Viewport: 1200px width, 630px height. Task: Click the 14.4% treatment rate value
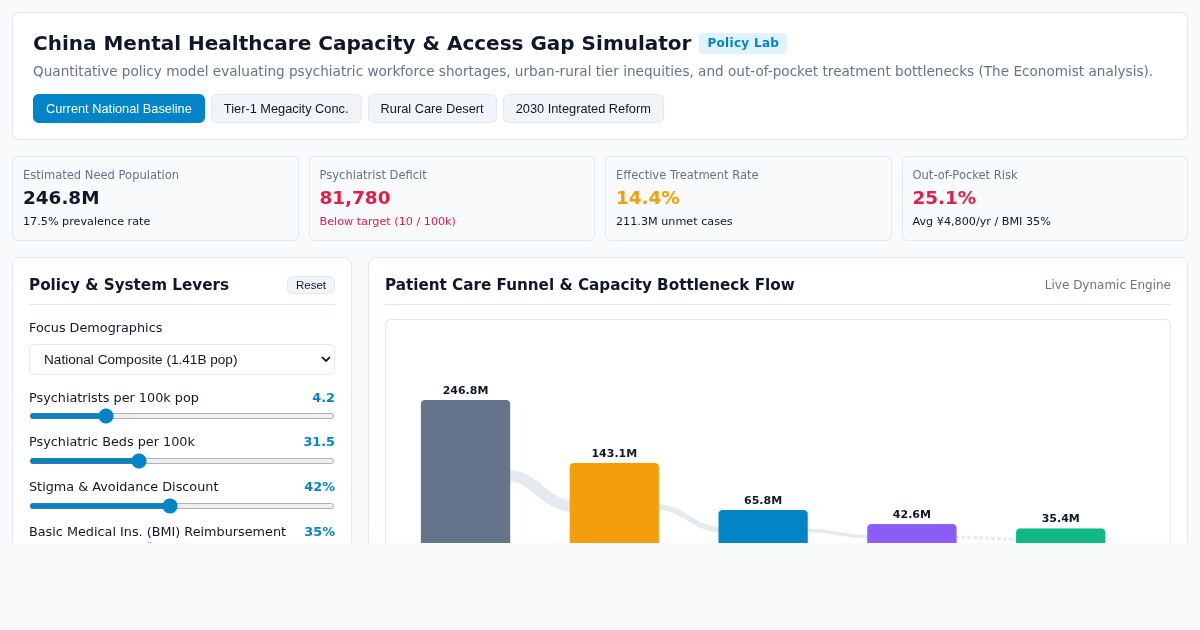(x=648, y=198)
